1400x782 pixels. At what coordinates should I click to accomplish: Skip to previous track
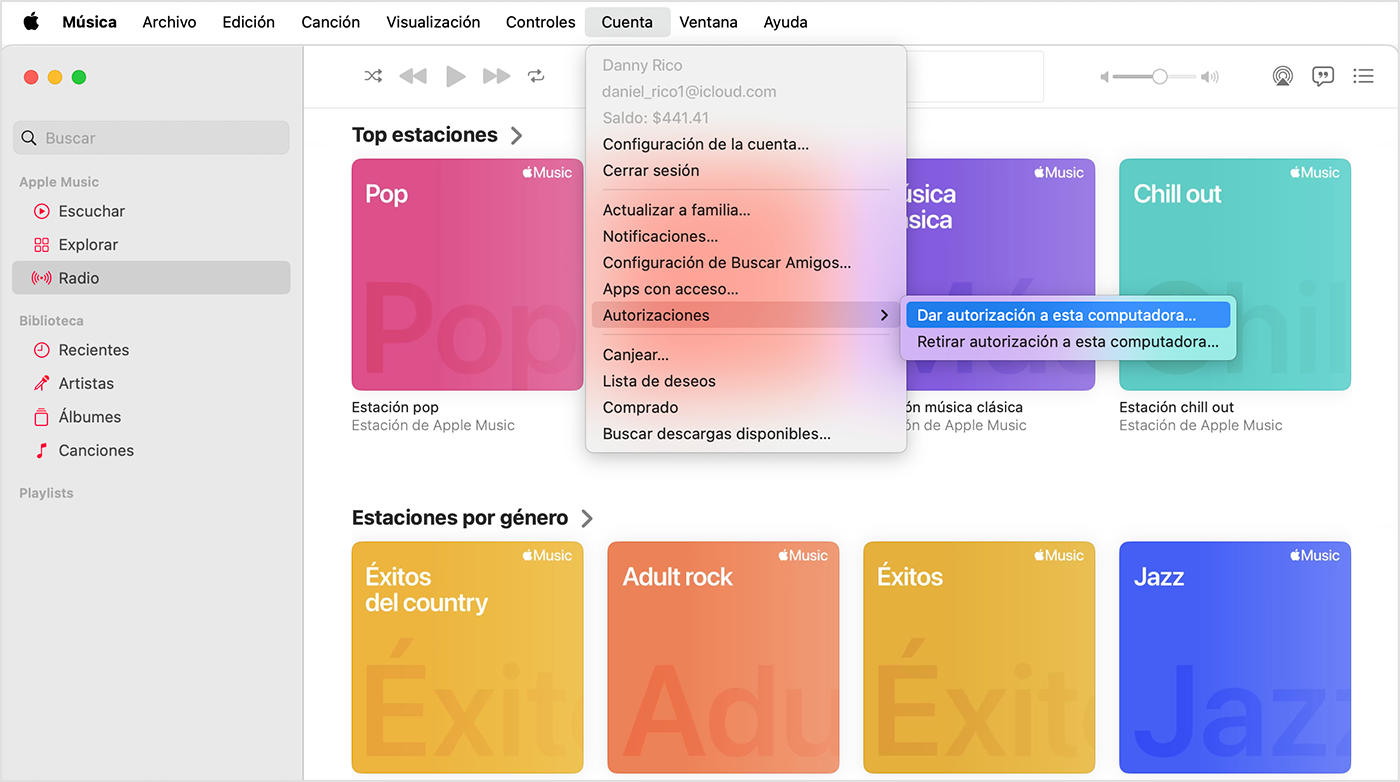pos(413,76)
